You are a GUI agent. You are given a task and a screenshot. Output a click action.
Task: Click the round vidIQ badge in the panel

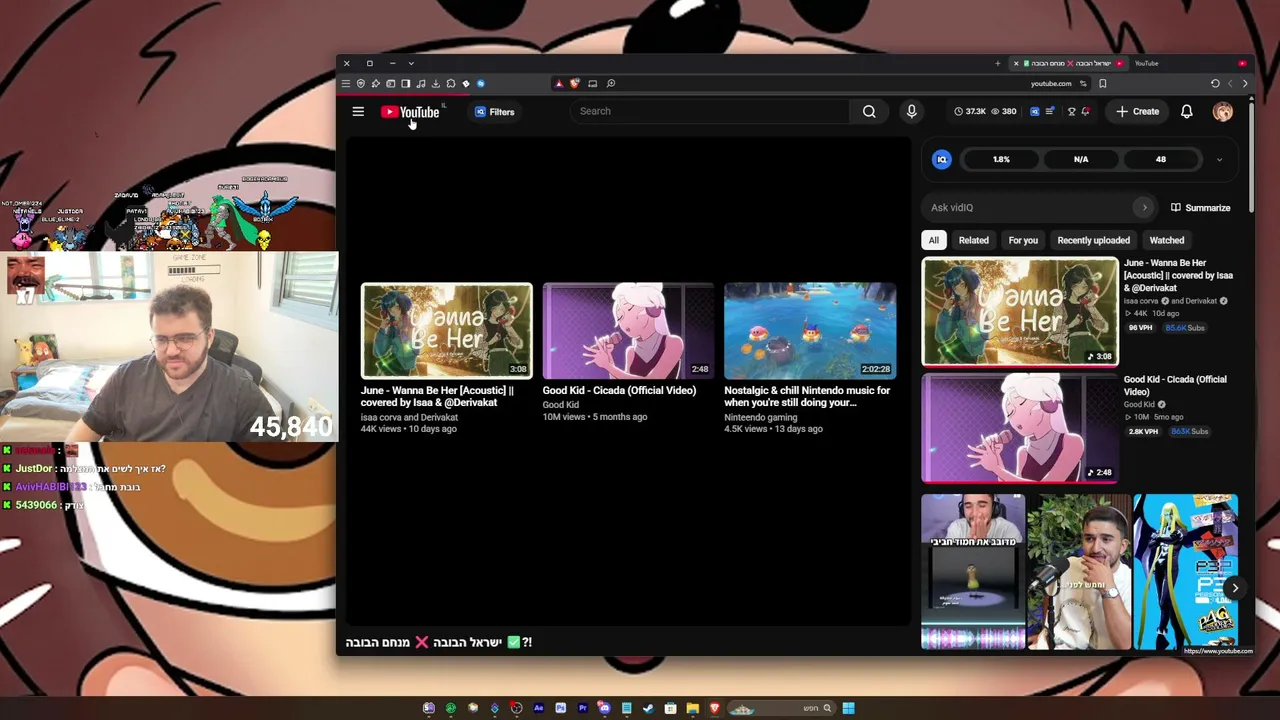(942, 159)
